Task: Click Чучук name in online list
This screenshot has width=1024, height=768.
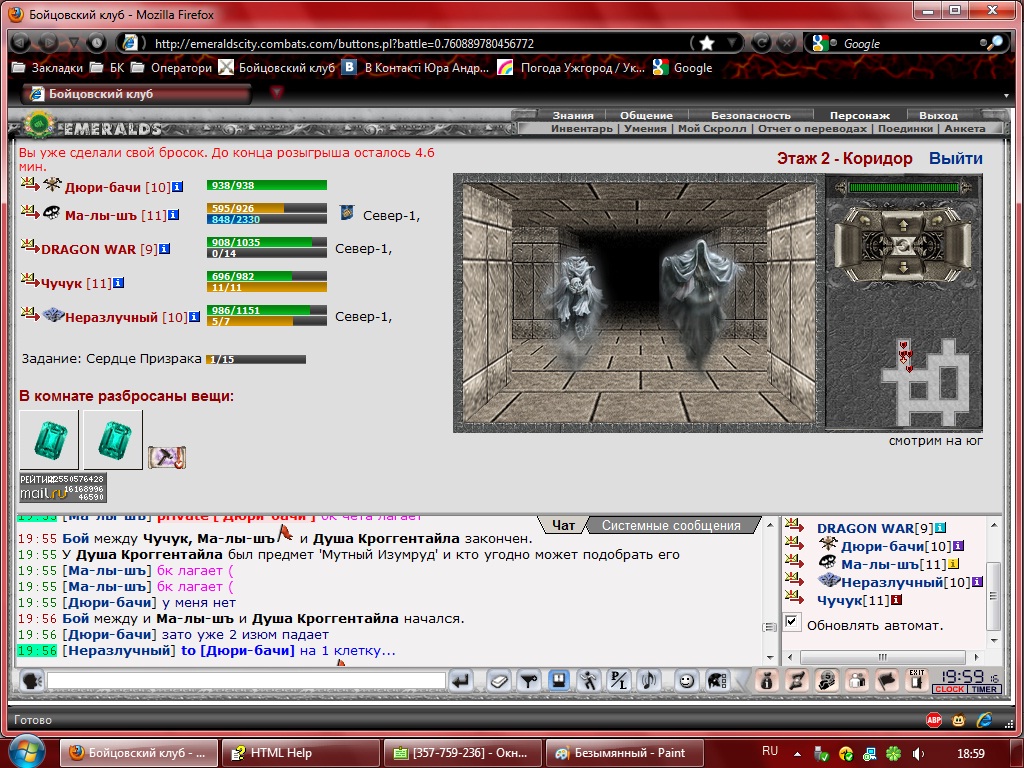Action: 840,600
